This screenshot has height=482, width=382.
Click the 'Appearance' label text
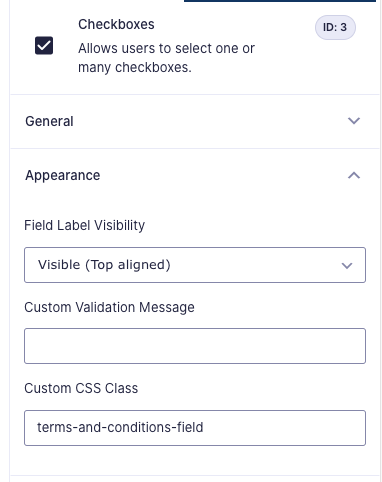tap(63, 176)
